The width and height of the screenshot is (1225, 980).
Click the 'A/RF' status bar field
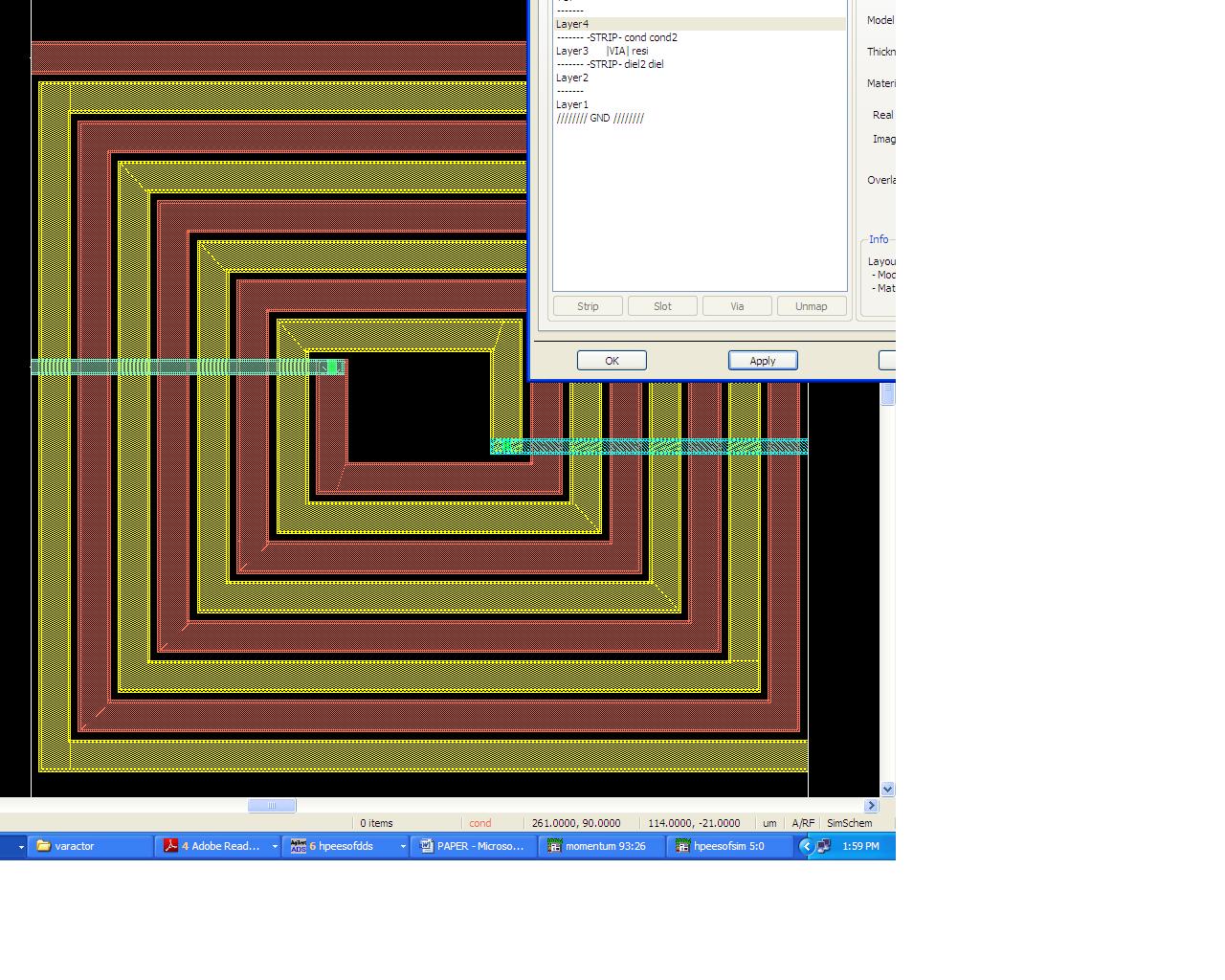click(x=803, y=823)
